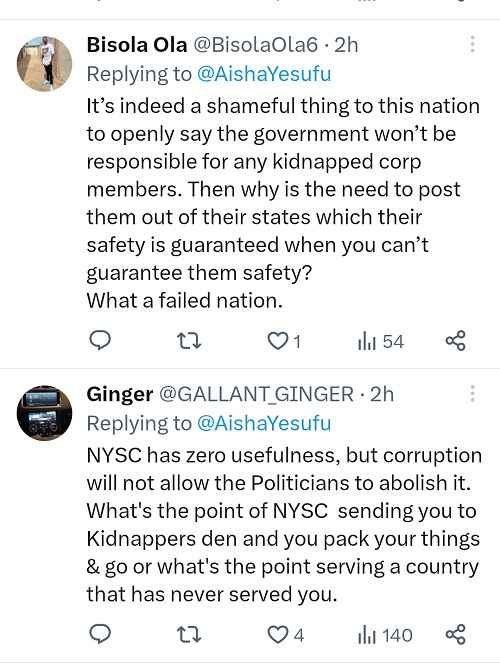The height and width of the screenshot is (670, 500).
Task: Retweet Ginger's post
Action: click(189, 635)
